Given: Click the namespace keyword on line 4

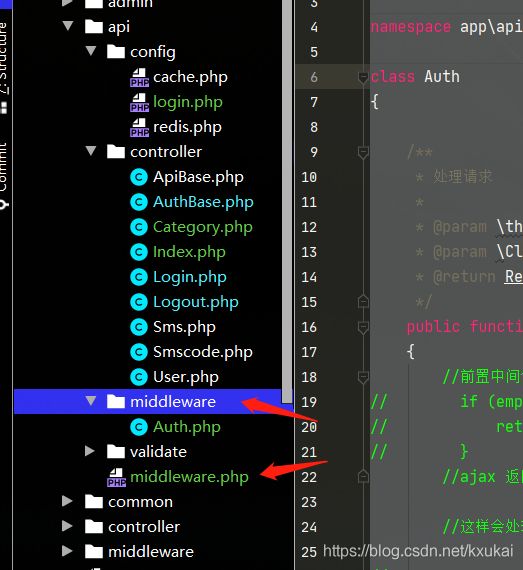Looking at the screenshot, I should [410, 27].
